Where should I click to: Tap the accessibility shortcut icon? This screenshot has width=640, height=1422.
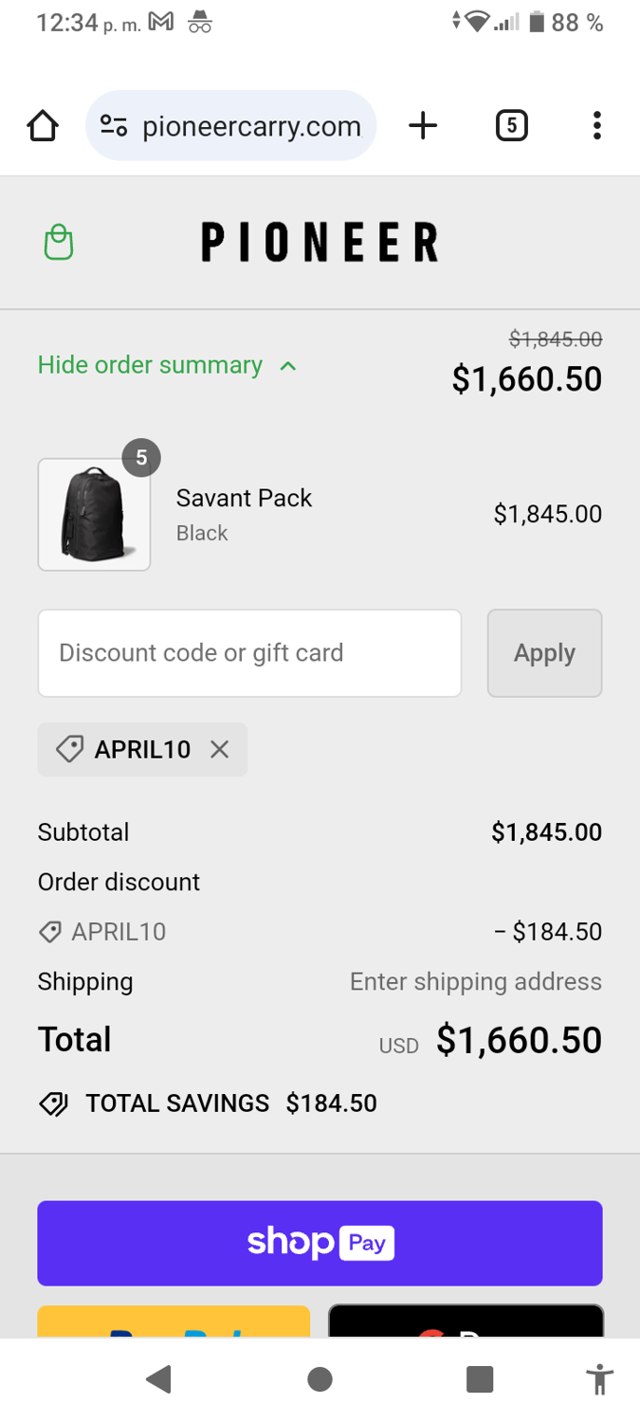point(599,1380)
